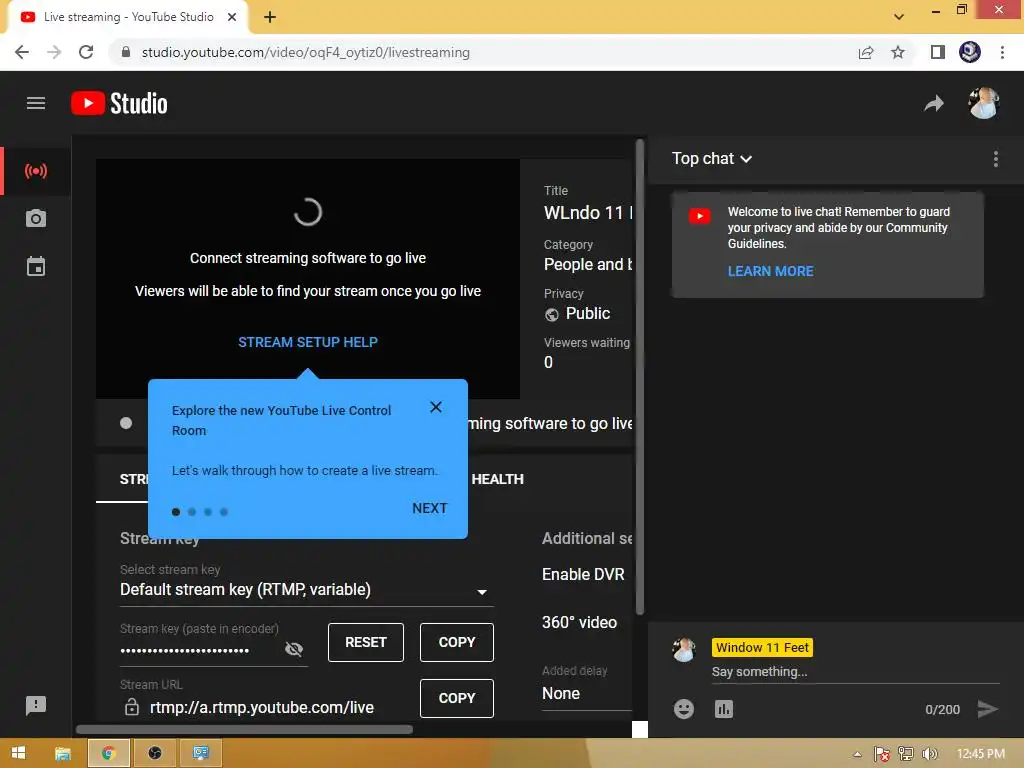Toggle the Chrome side panel icon
Image resolution: width=1024 pixels, height=768 pixels.
tap(938, 52)
